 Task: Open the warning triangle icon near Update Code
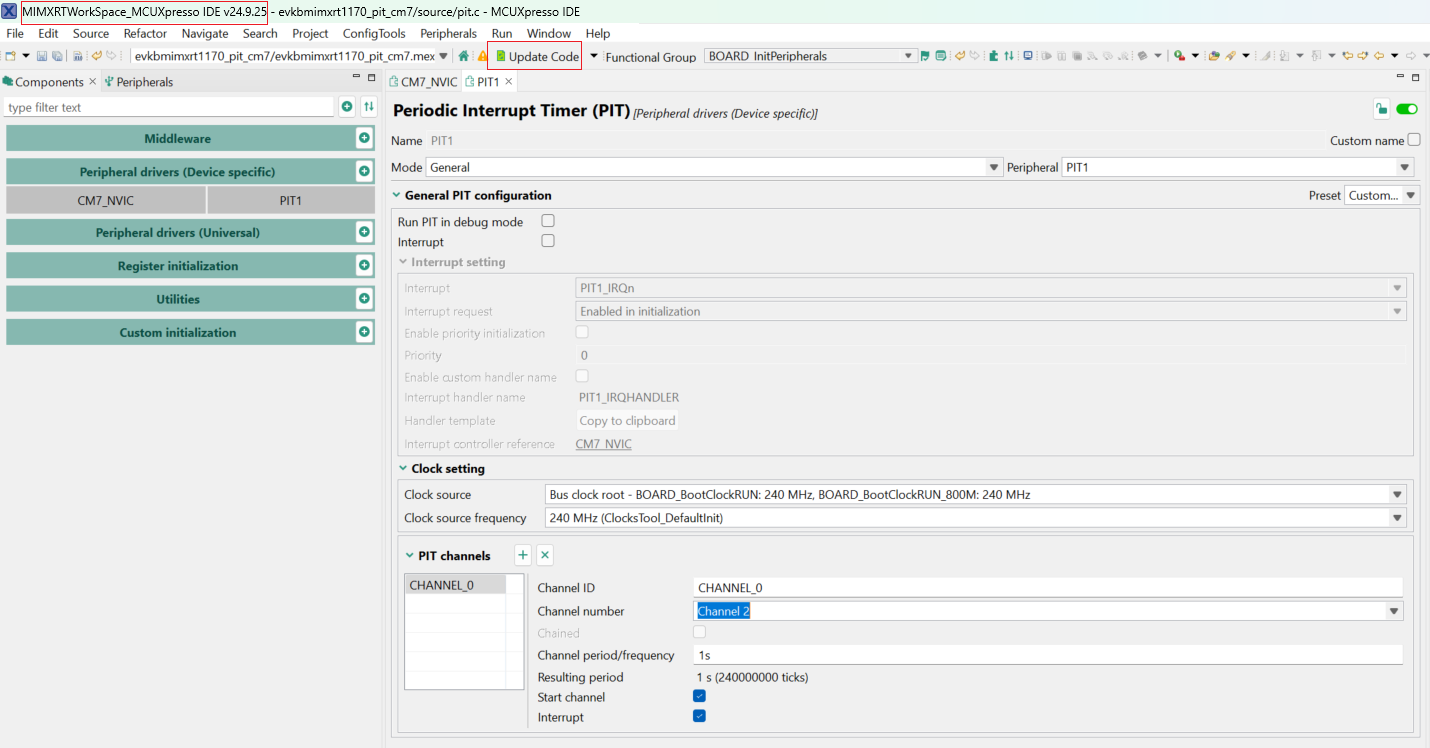coord(484,56)
